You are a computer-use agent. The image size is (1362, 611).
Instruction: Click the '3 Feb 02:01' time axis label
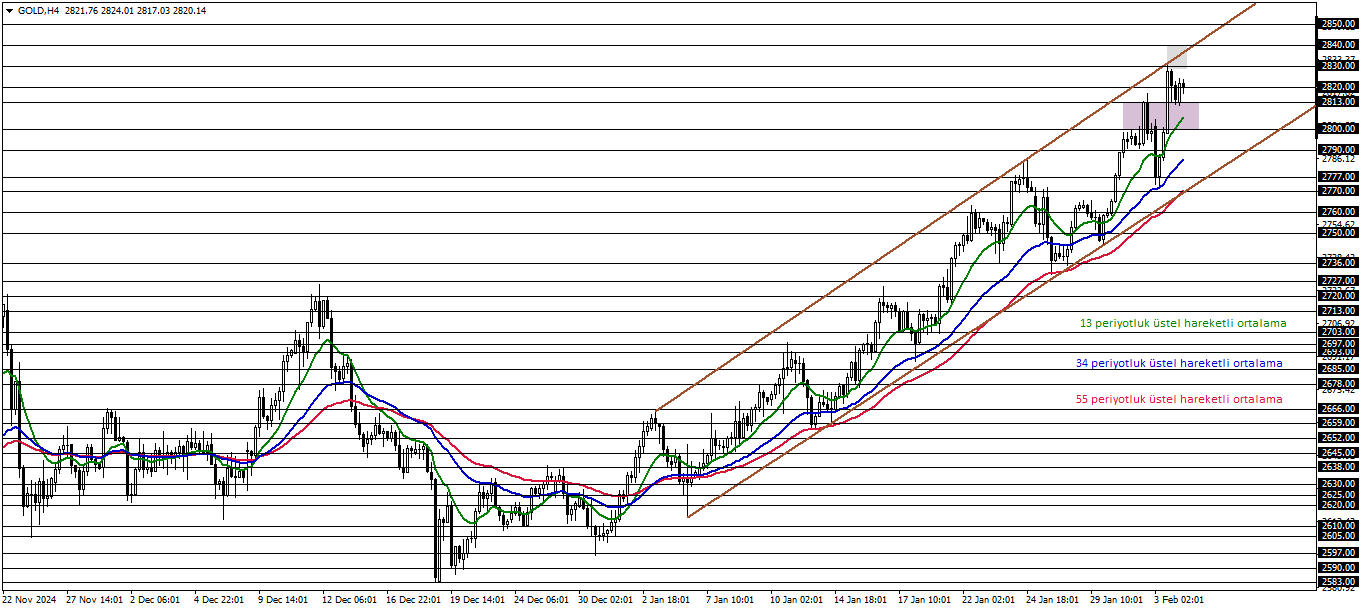(x=1179, y=600)
